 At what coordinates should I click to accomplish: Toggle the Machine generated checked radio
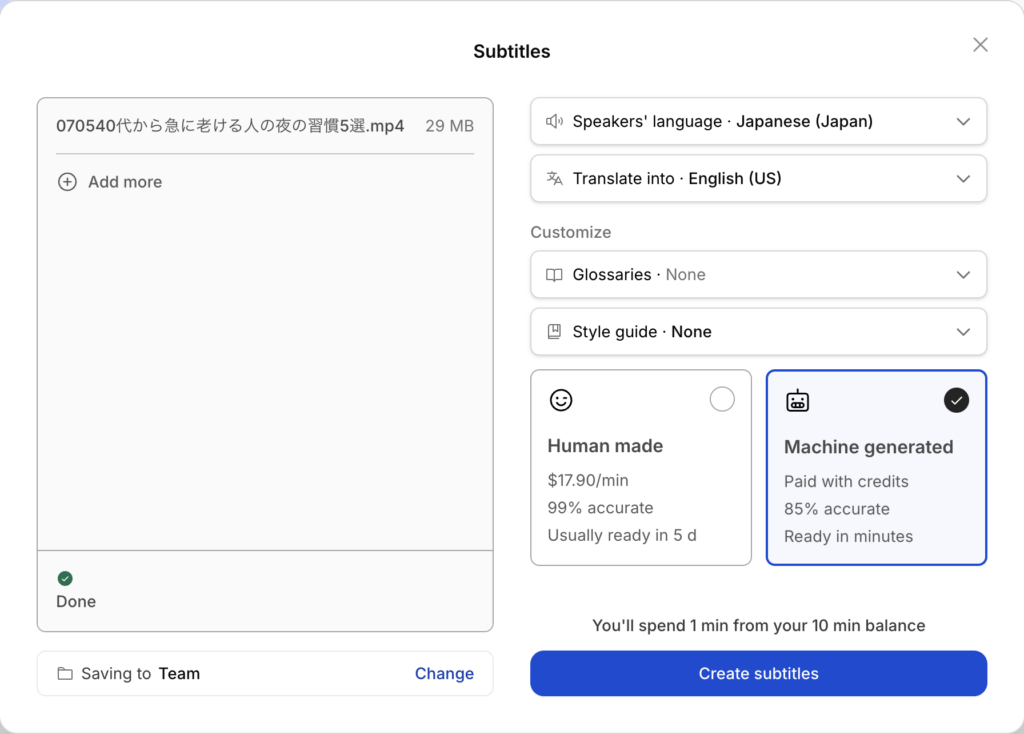pyautogui.click(x=956, y=400)
